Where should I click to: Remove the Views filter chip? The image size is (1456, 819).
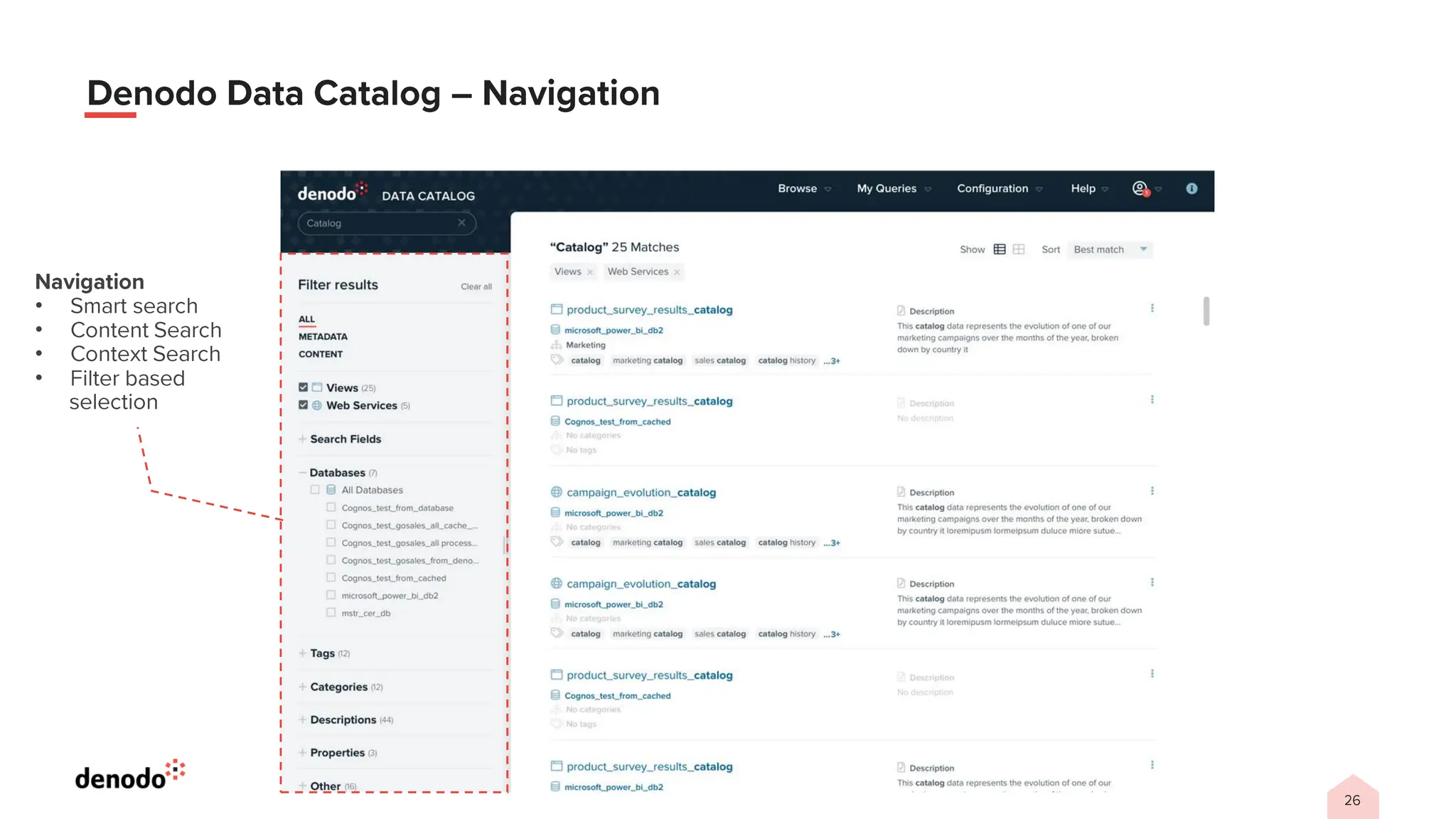pyautogui.click(x=590, y=272)
